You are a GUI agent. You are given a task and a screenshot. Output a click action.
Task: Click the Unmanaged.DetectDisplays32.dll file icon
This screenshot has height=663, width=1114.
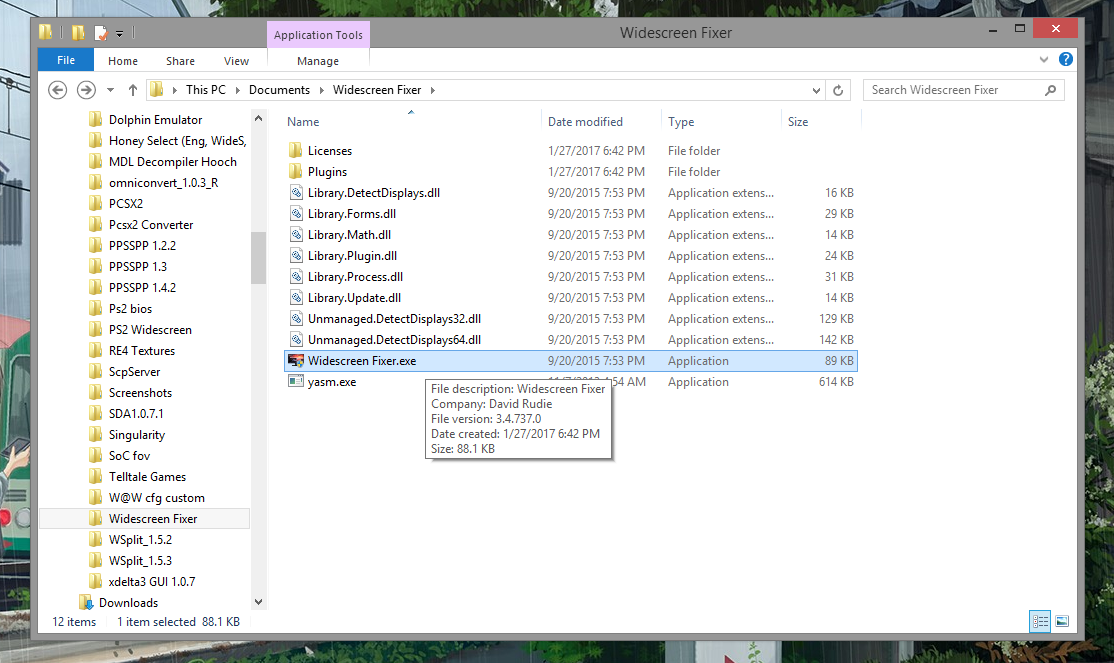pos(296,318)
